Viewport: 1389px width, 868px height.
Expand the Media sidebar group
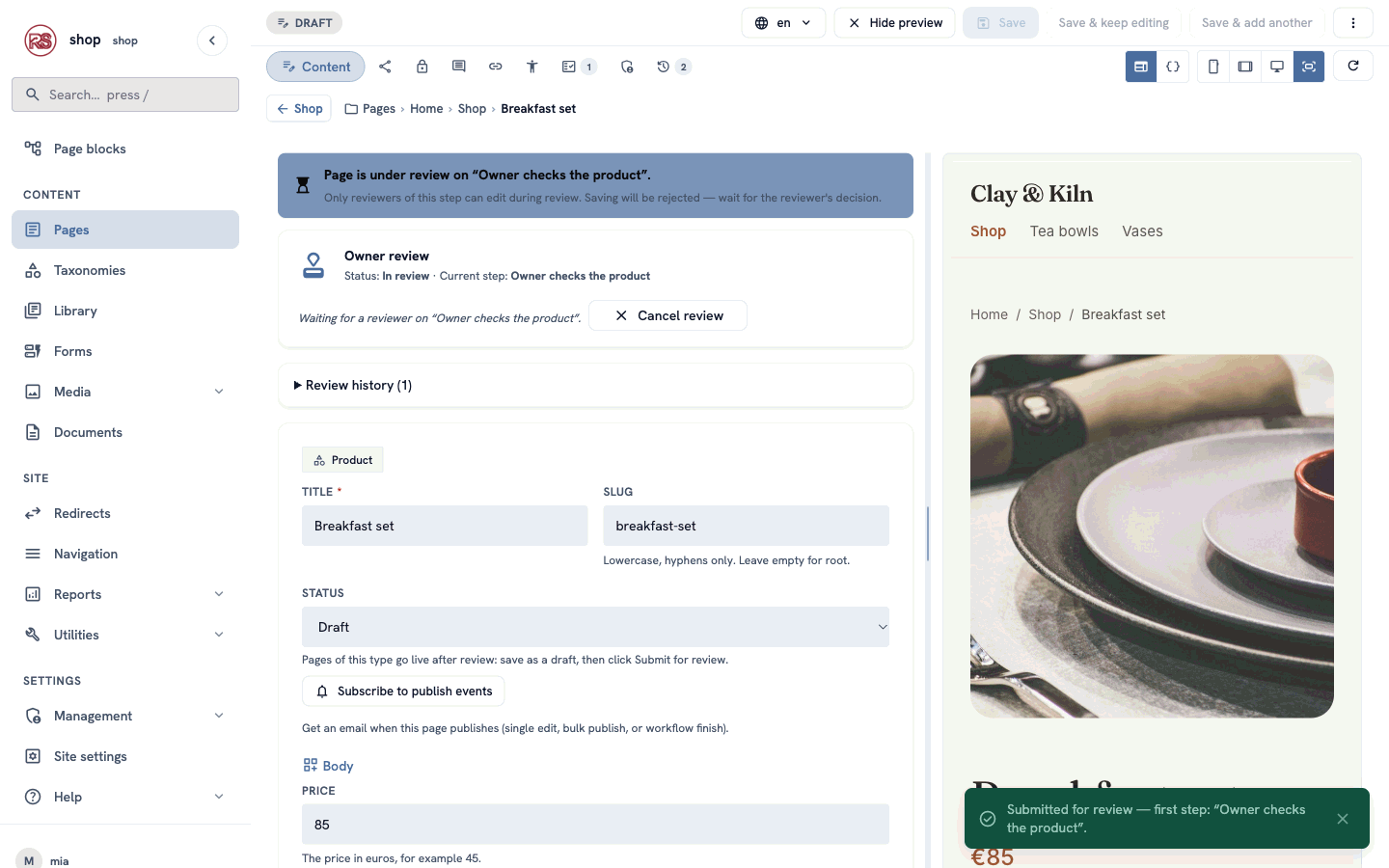(x=125, y=392)
